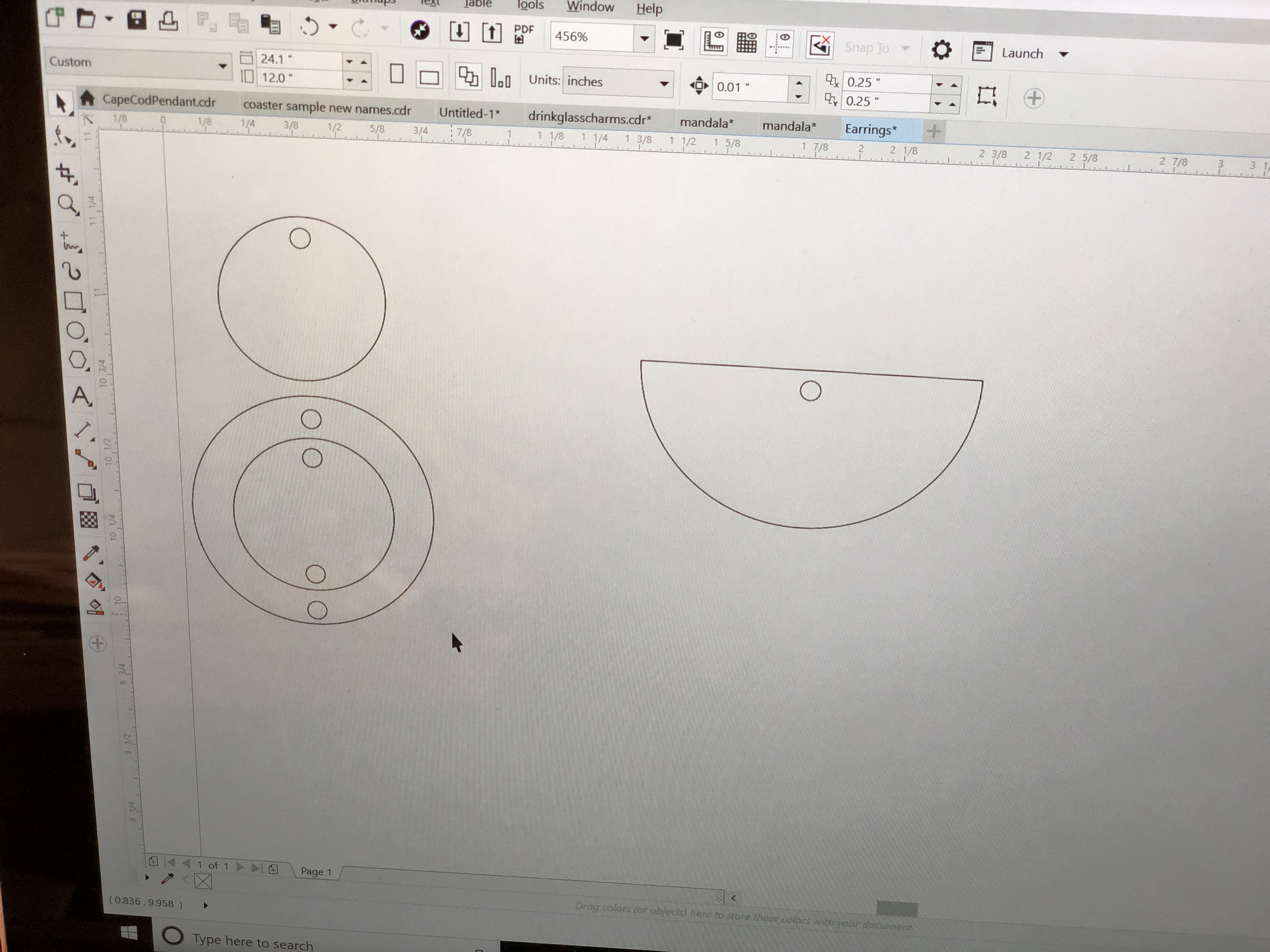Undo the last action
The image size is (1270, 952).
pos(309,26)
